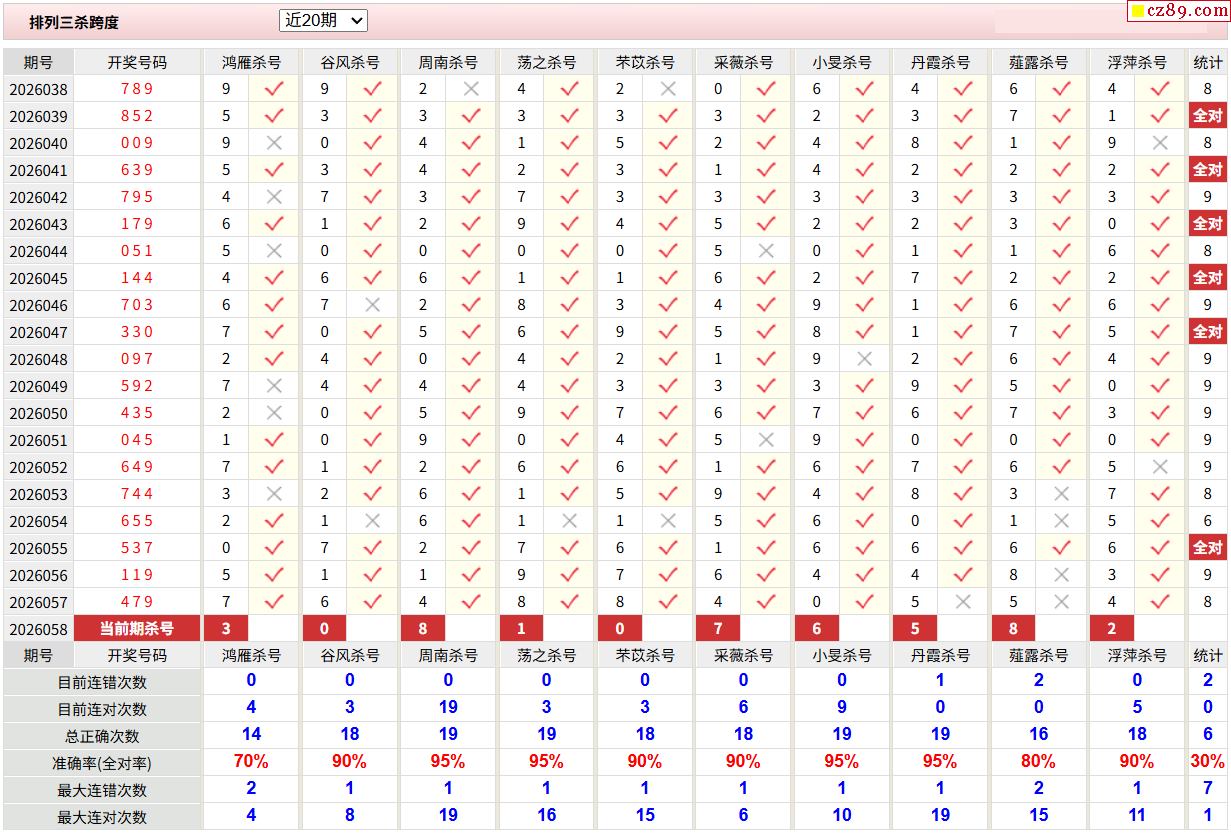
Task: Click the cz89.com site link
Action: click(1187, 11)
